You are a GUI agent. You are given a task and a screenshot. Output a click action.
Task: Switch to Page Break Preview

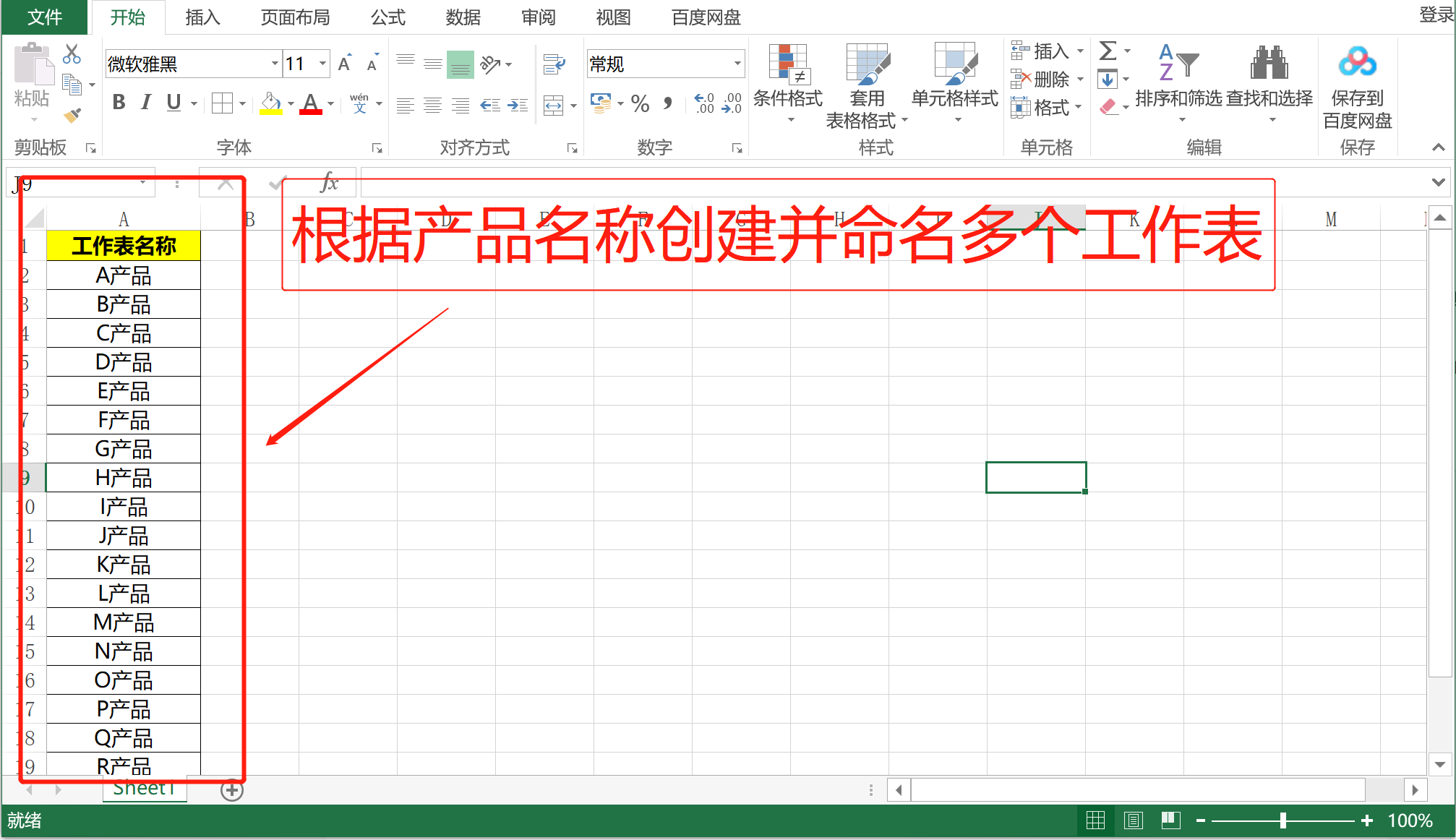pyautogui.click(x=1170, y=820)
